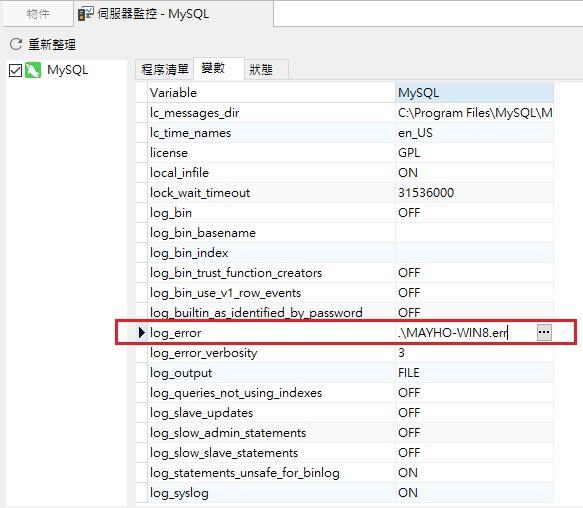
Task: Switch to the 物件 tab
Action: point(38,14)
